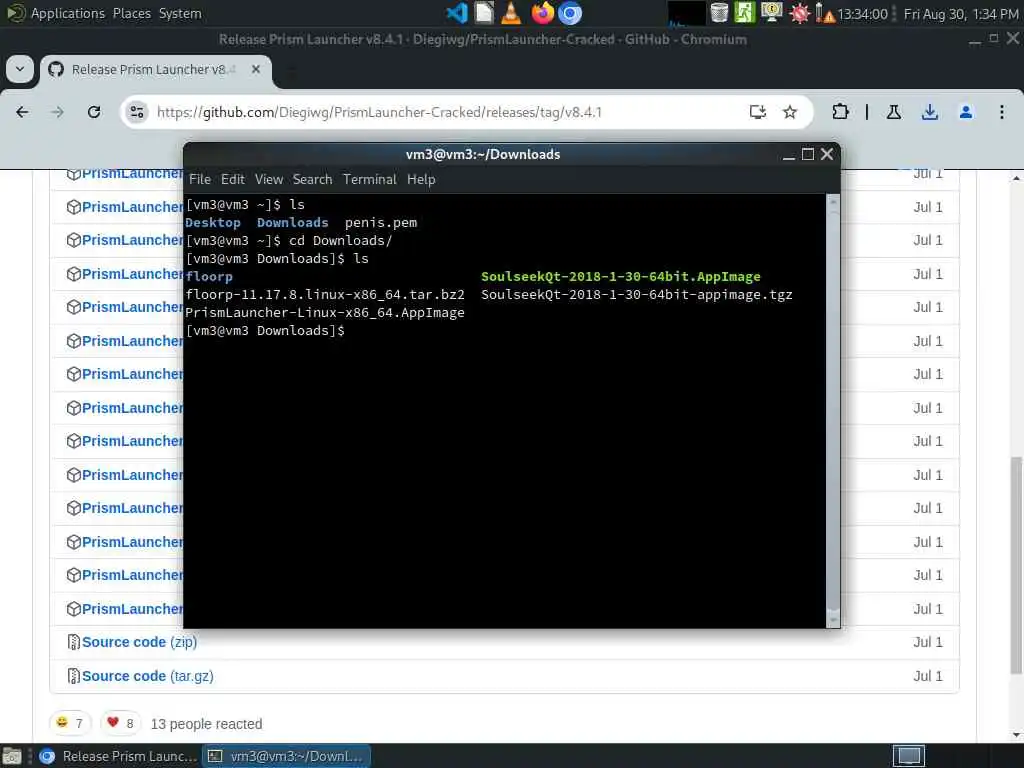
Task: Open the terminal Help menu
Action: pyautogui.click(x=421, y=179)
